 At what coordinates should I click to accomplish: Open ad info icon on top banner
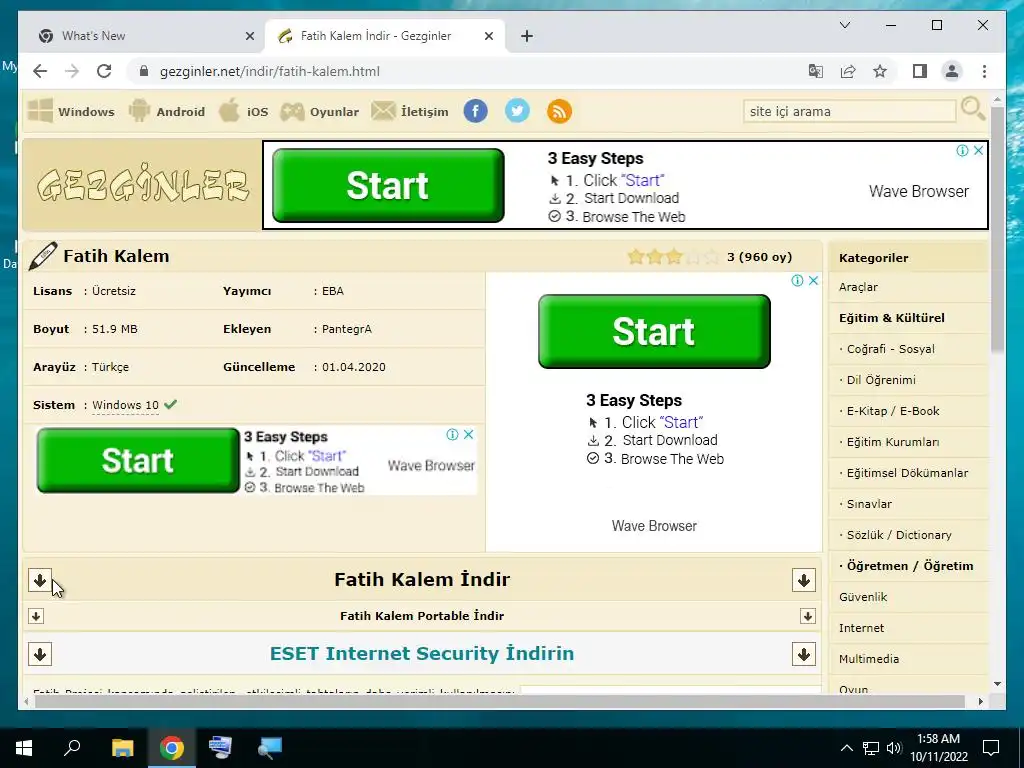tap(963, 150)
